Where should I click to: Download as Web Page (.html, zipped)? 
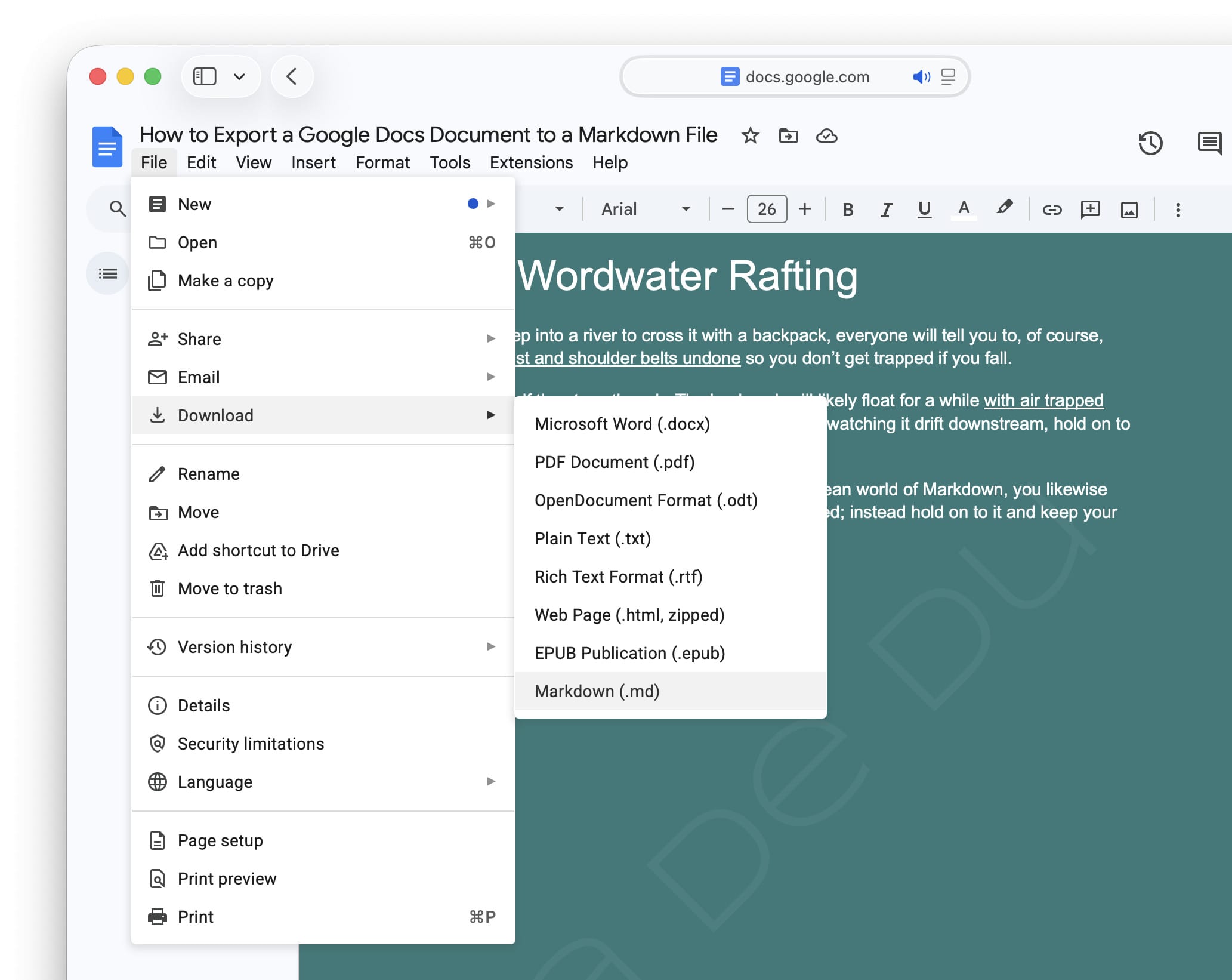(x=671, y=615)
